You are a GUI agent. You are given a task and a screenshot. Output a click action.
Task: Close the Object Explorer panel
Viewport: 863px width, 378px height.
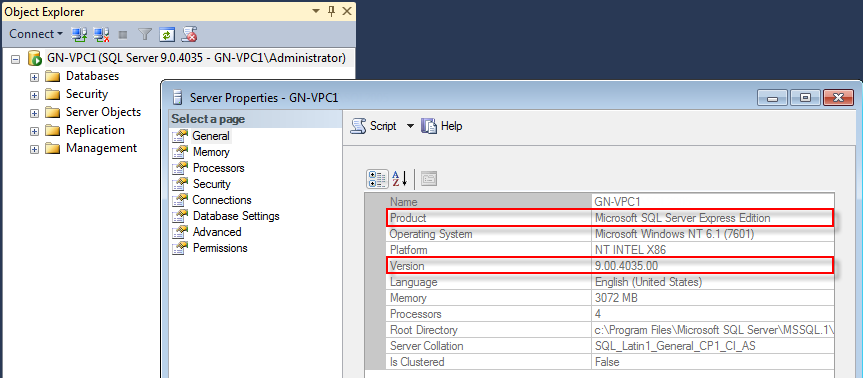(347, 11)
